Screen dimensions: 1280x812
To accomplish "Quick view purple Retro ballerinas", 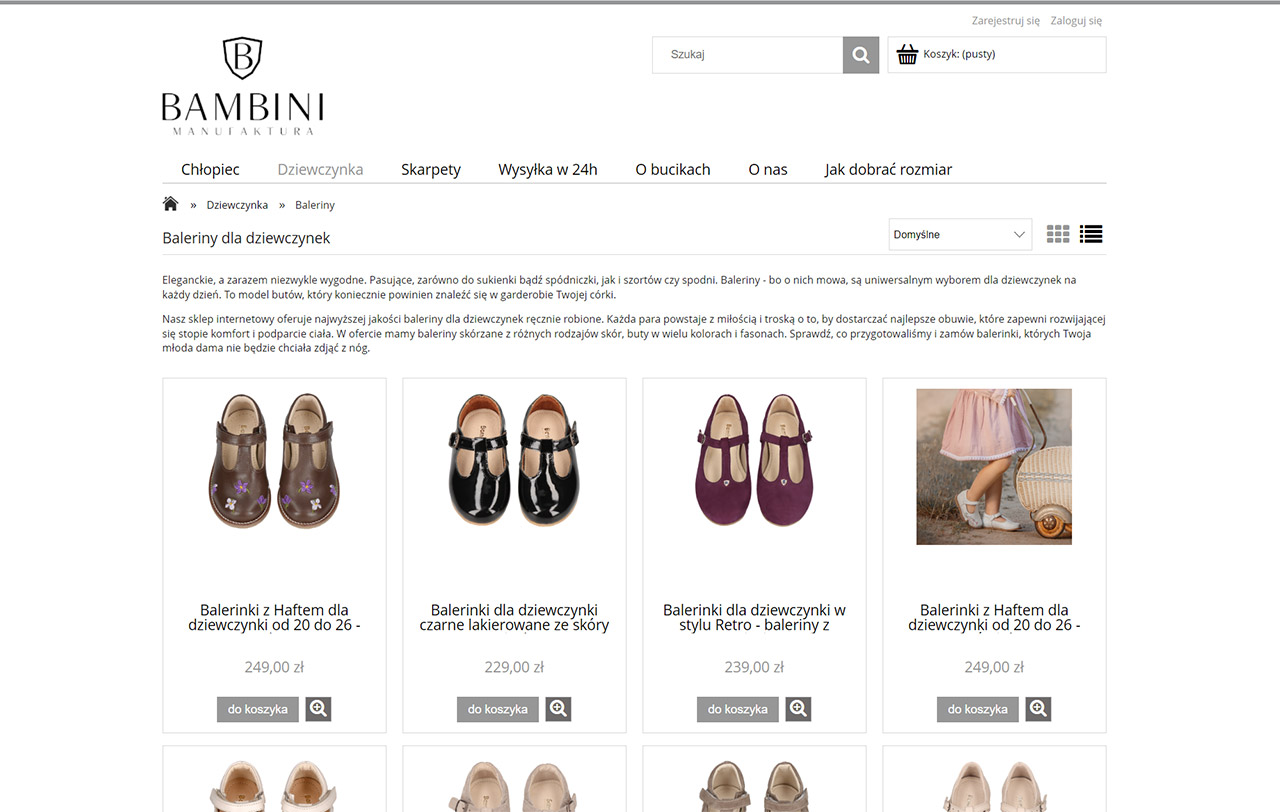I will click(798, 709).
